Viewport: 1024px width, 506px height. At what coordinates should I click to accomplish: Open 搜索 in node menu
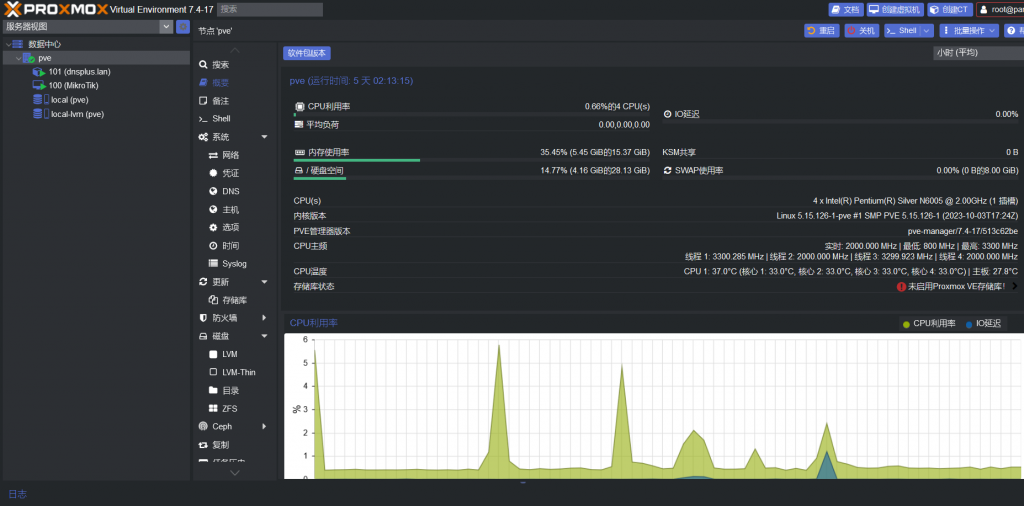220,65
